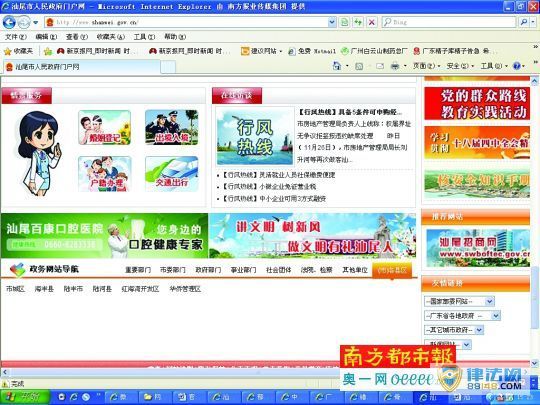Expand the address bar URL history dropdown
Image resolution: width=540 pixels, height=405 pixels.
tap(332, 22)
